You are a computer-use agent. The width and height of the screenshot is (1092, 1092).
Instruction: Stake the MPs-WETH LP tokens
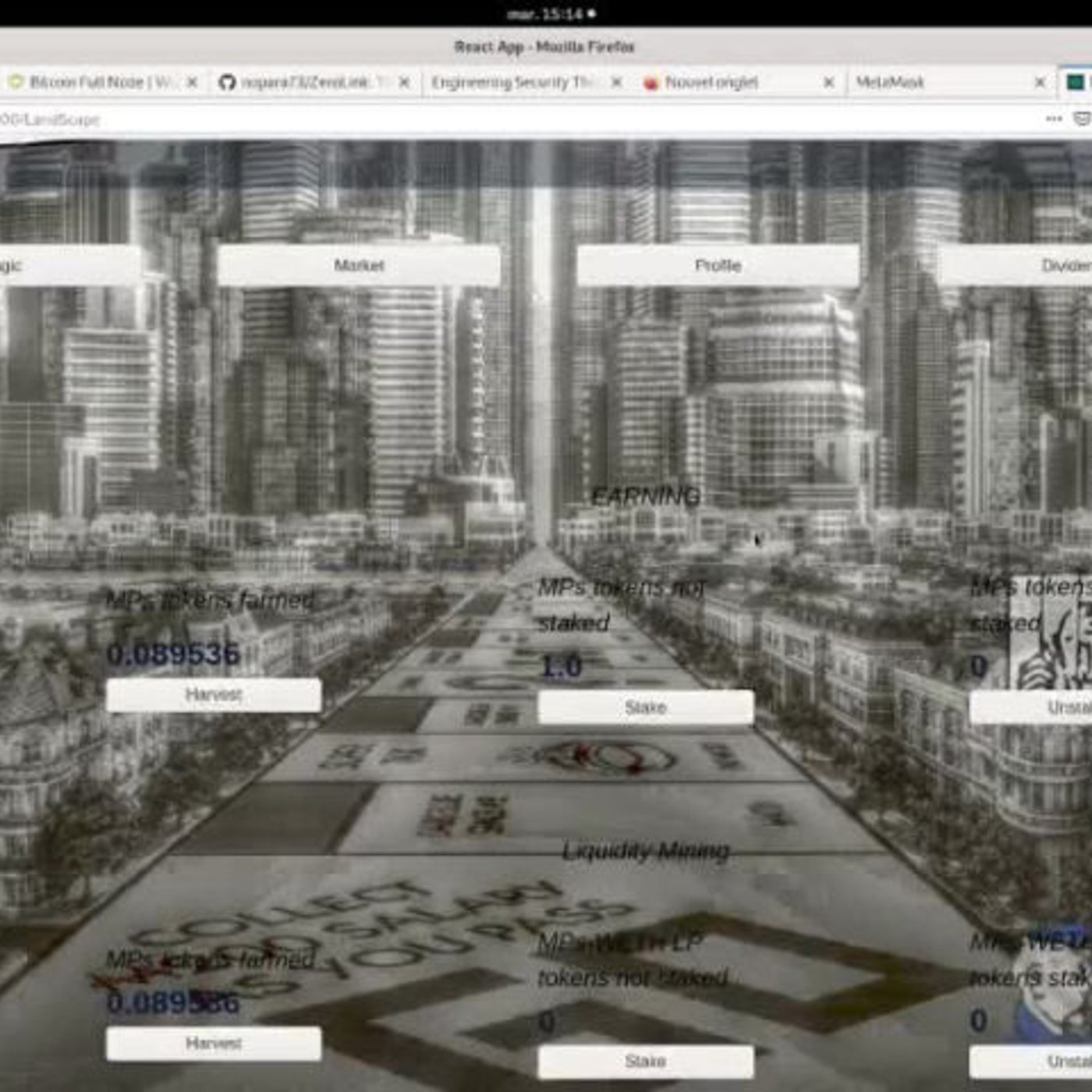[x=646, y=1062]
